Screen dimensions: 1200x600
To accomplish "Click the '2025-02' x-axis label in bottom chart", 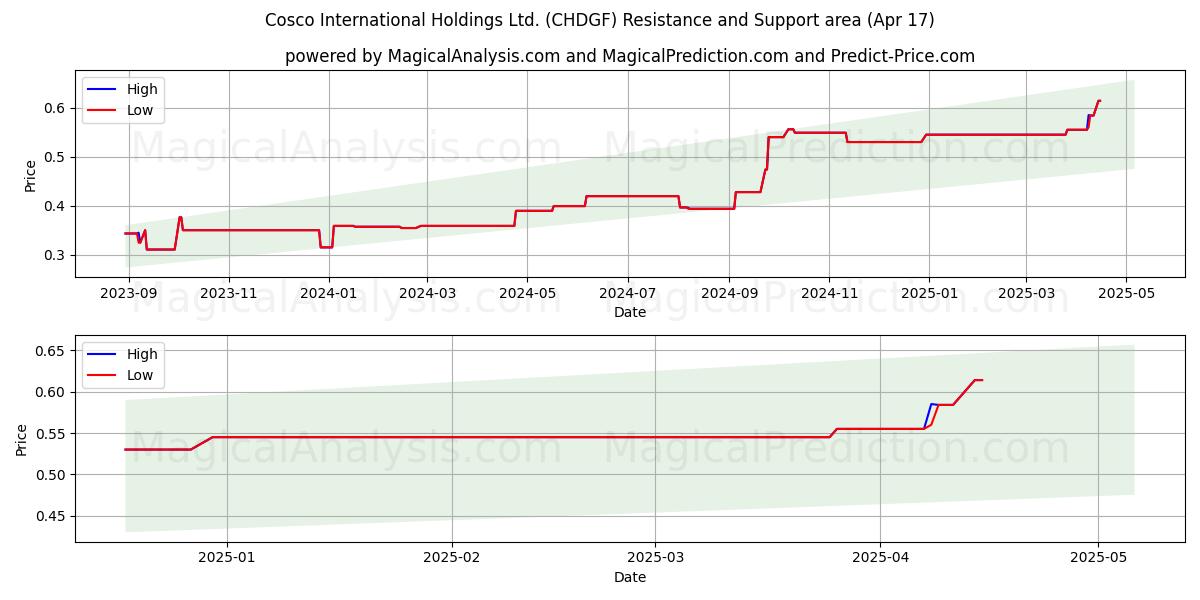I will pos(452,558).
